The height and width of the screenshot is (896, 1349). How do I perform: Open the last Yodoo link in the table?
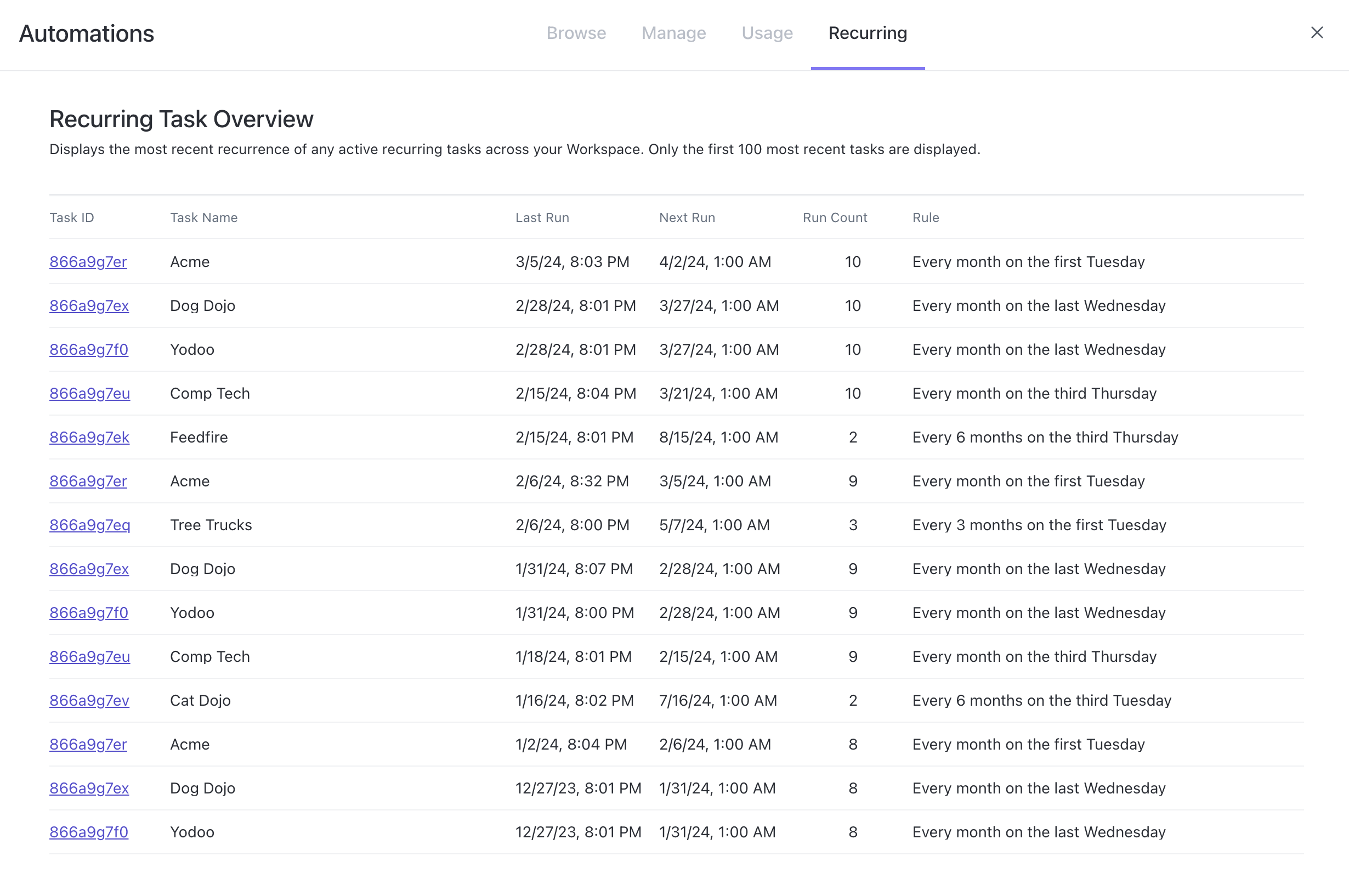point(88,832)
